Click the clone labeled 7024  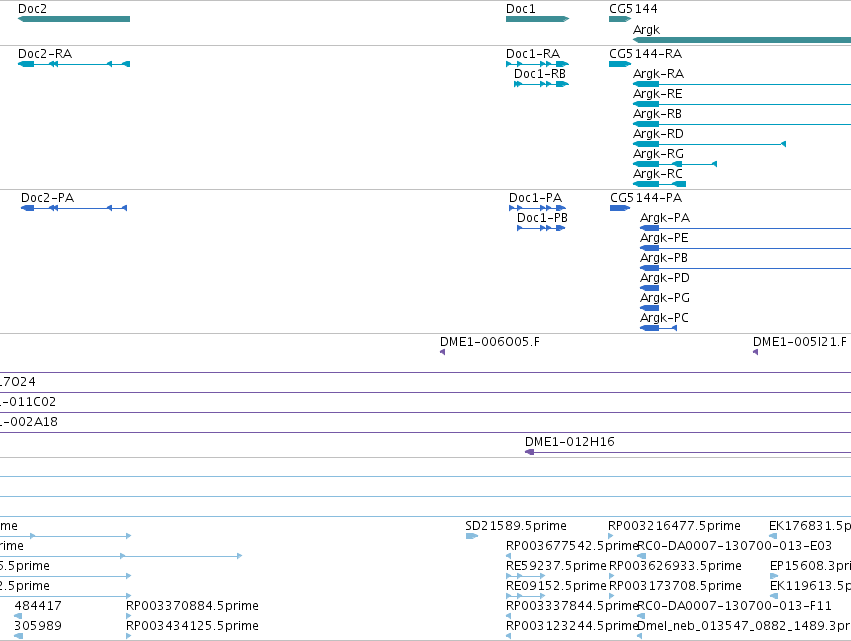tap(426, 392)
